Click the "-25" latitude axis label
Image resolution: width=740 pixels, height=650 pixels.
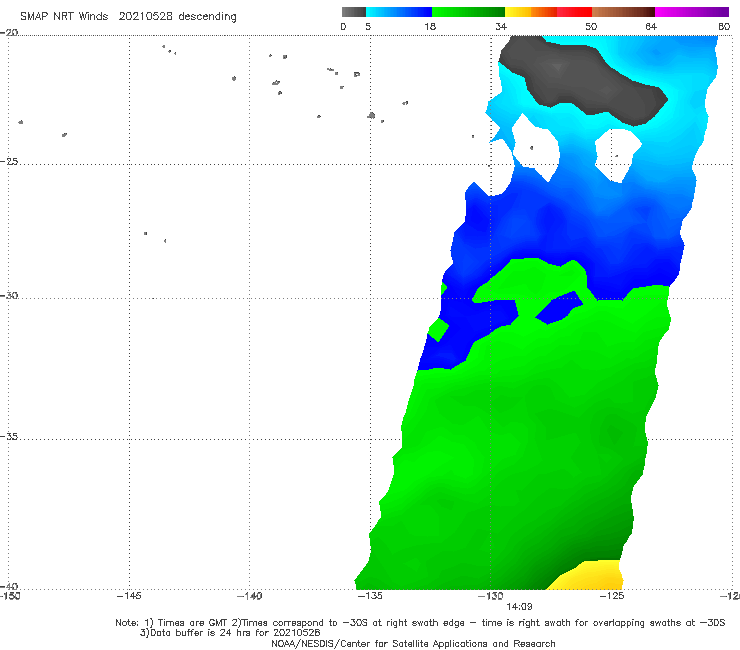9,161
